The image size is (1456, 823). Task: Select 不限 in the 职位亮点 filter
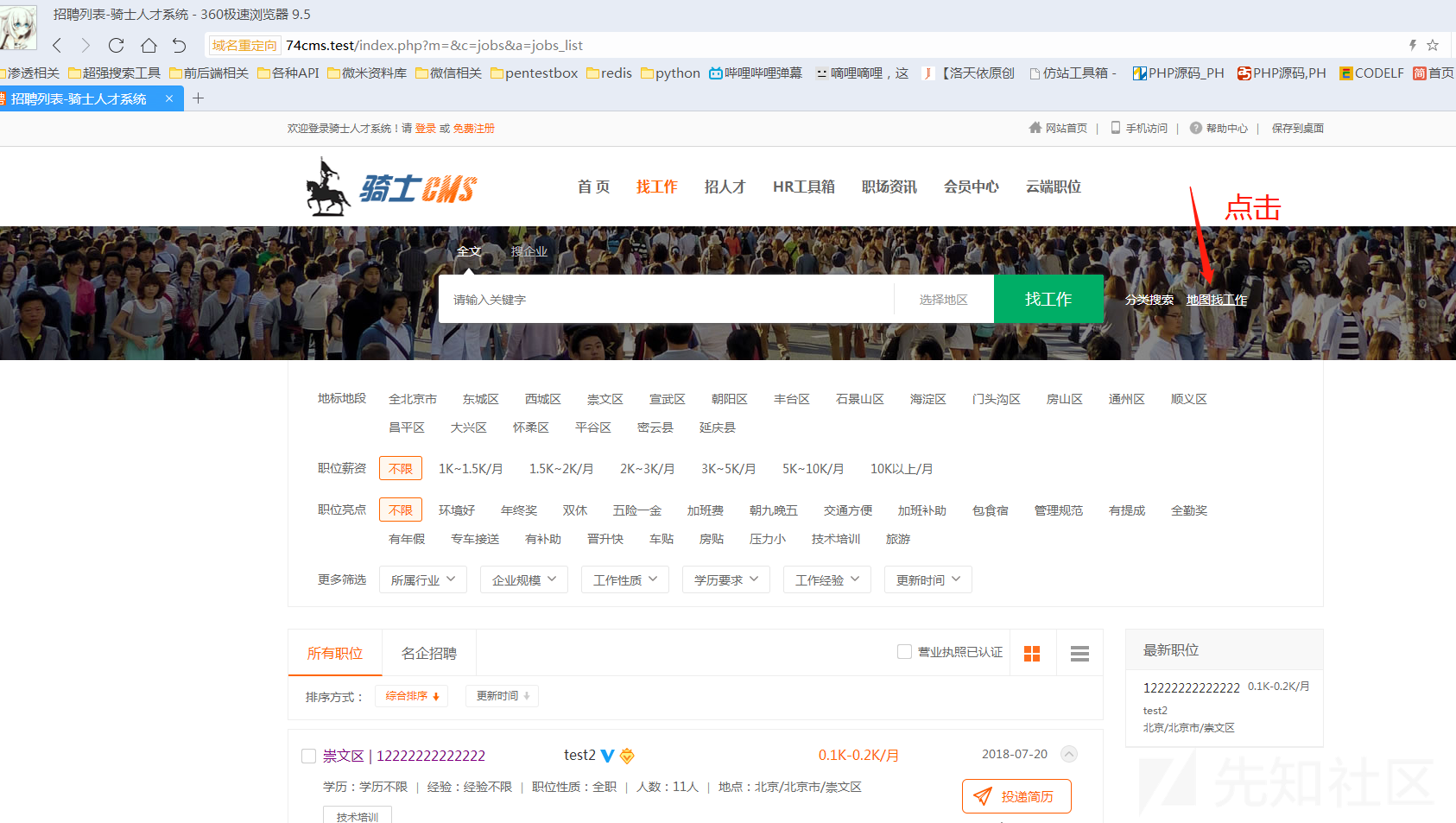[401, 510]
